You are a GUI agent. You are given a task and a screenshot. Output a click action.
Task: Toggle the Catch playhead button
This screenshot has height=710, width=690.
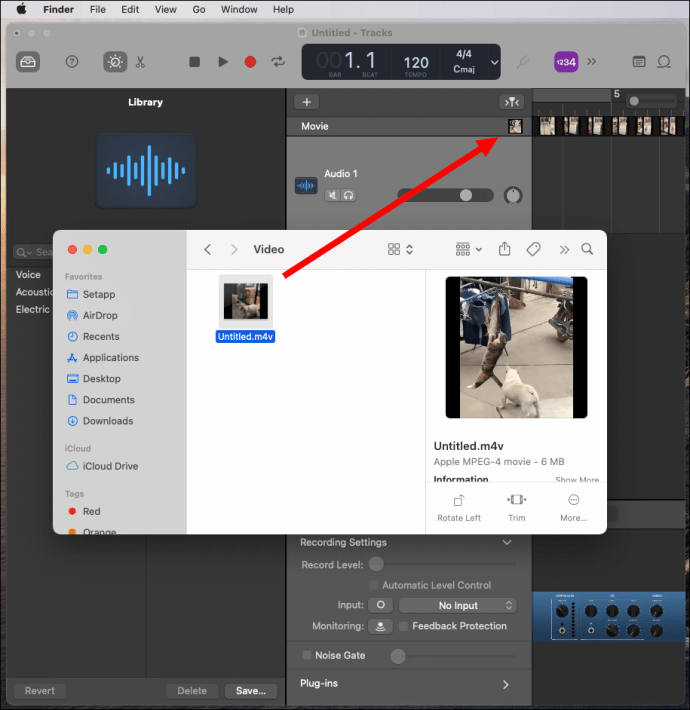click(x=512, y=102)
